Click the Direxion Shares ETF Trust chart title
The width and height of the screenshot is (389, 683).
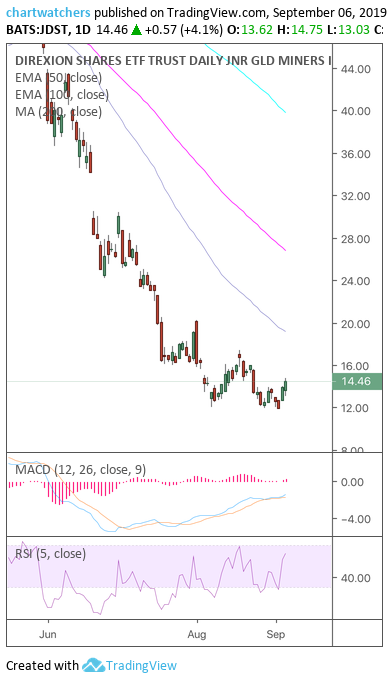(x=173, y=61)
